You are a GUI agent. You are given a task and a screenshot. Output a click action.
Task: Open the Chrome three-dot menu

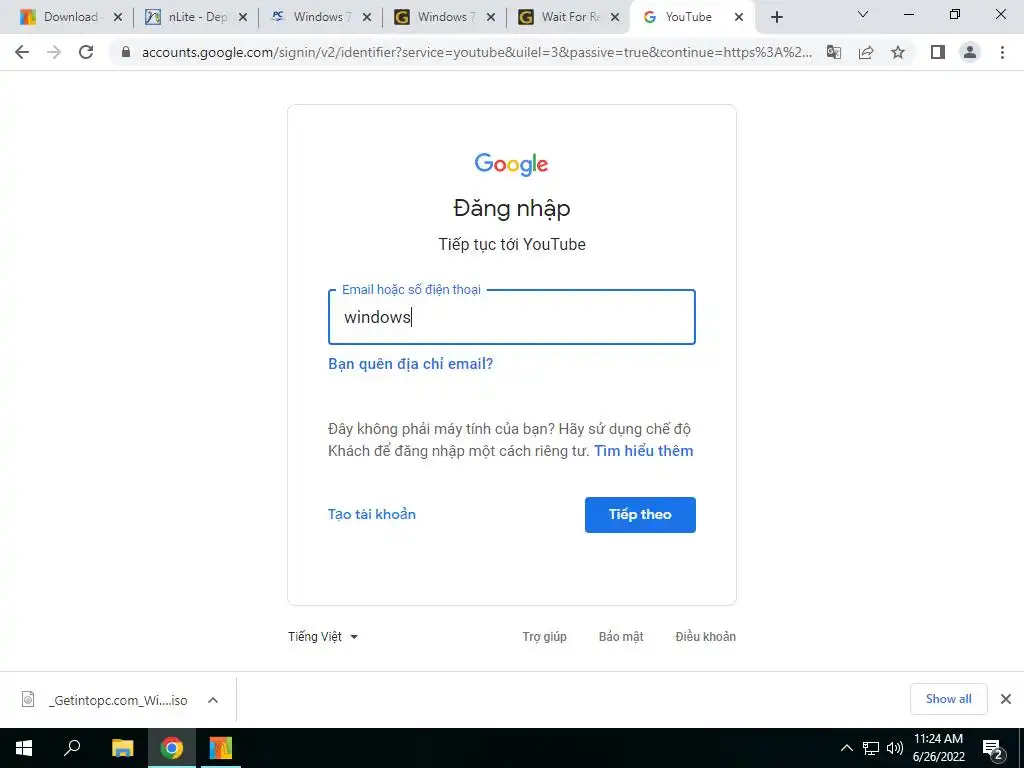click(x=1002, y=52)
